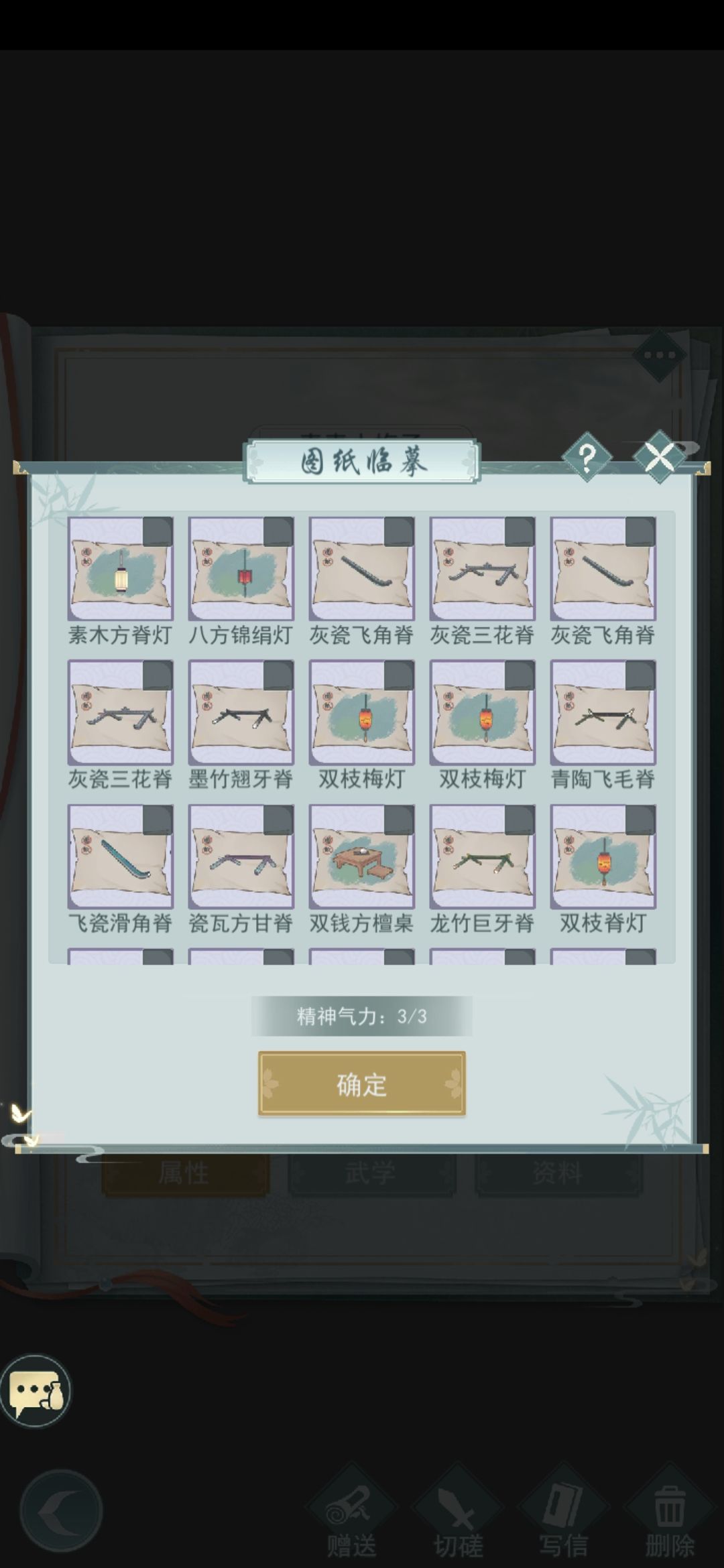Screen dimensions: 724x1568
Task: Tick the checkbox on 八方锦绢灯
Action: tap(278, 531)
